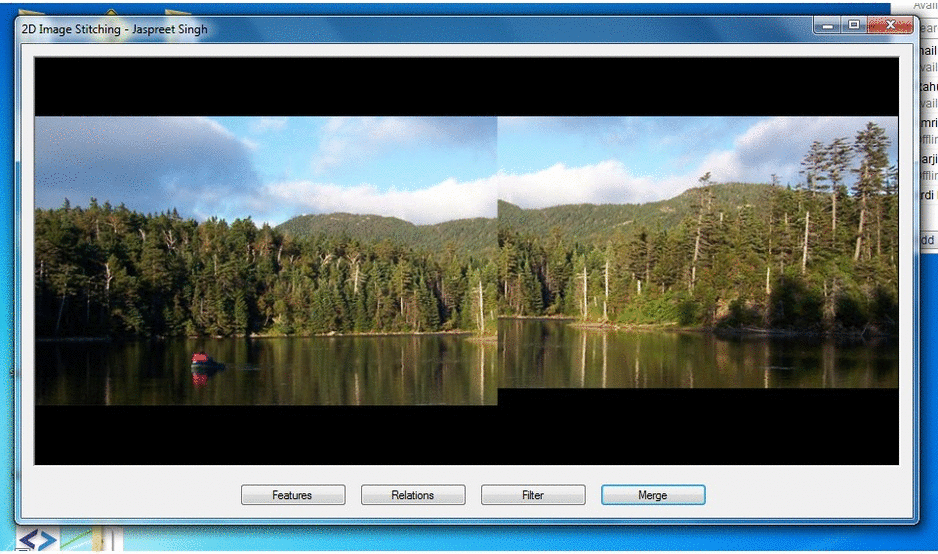Image resolution: width=938 pixels, height=554 pixels.
Task: Minimize the 2D Image Stitching window
Action: click(828, 25)
